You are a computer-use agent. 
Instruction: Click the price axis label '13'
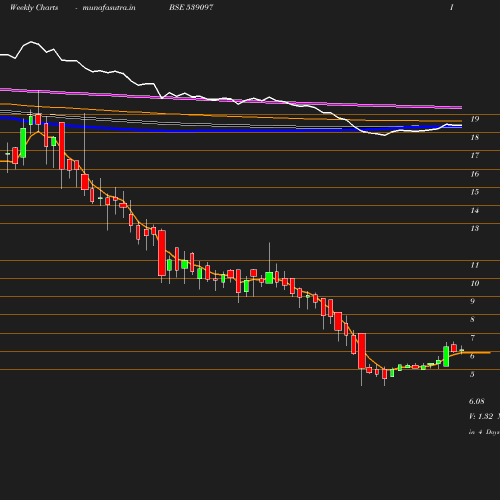[x=475, y=228]
